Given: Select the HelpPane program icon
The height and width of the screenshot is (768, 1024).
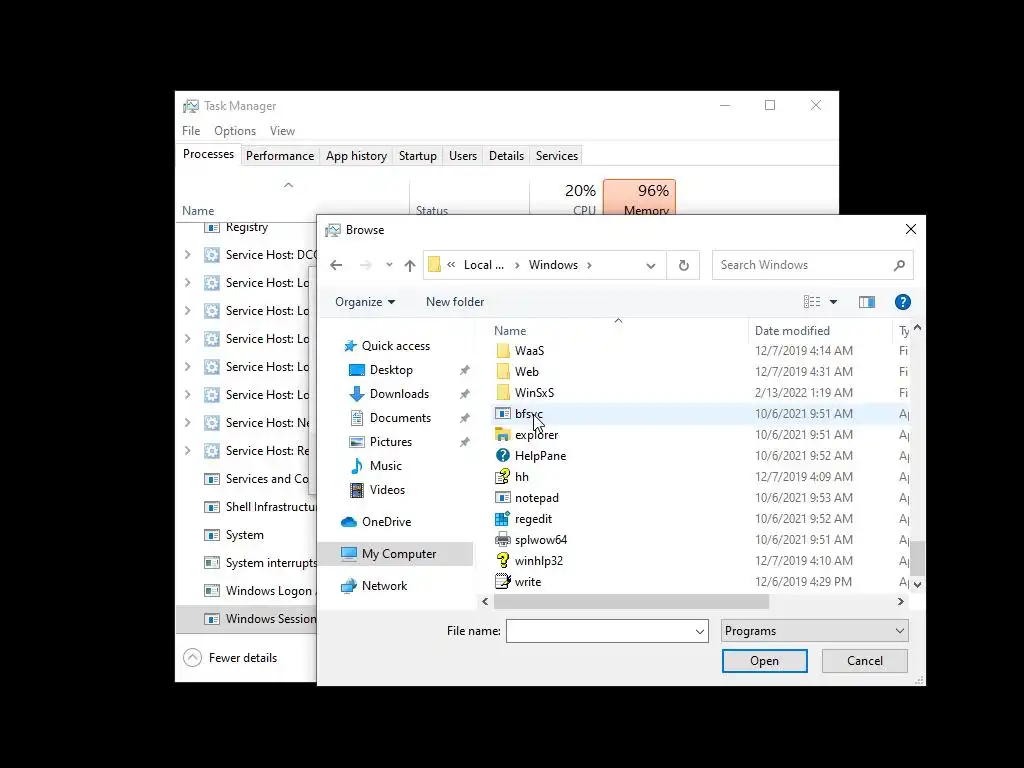Looking at the screenshot, I should pos(503,456).
